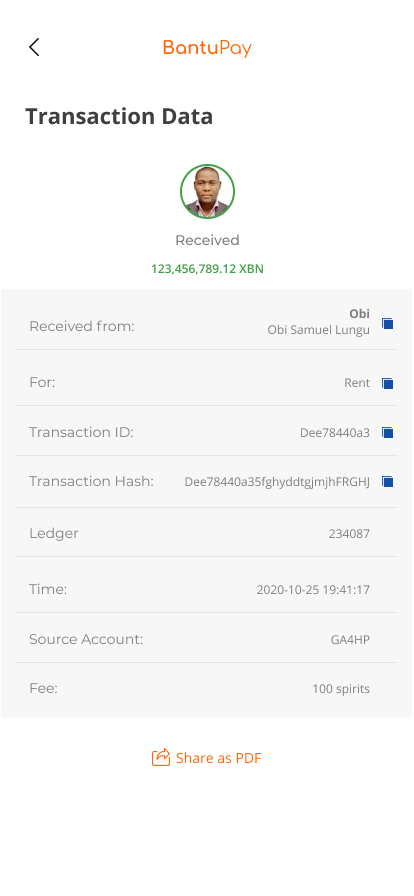Copy the Transaction Hash
The height and width of the screenshot is (896, 414).
point(388,482)
